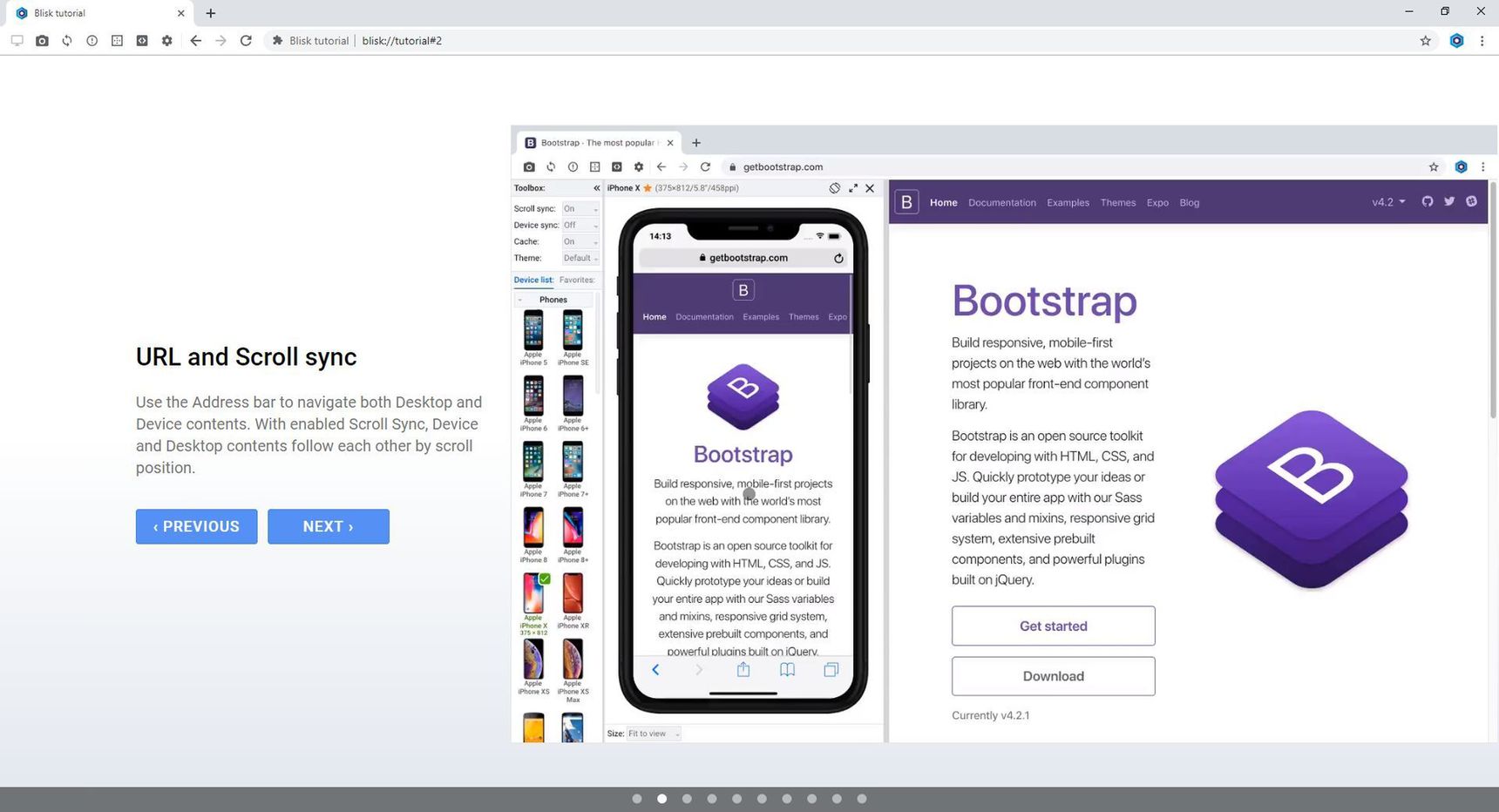Screen dimensions: 1499x812
Task: Open the error monitor icon in outer toolbar
Action: click(92, 41)
